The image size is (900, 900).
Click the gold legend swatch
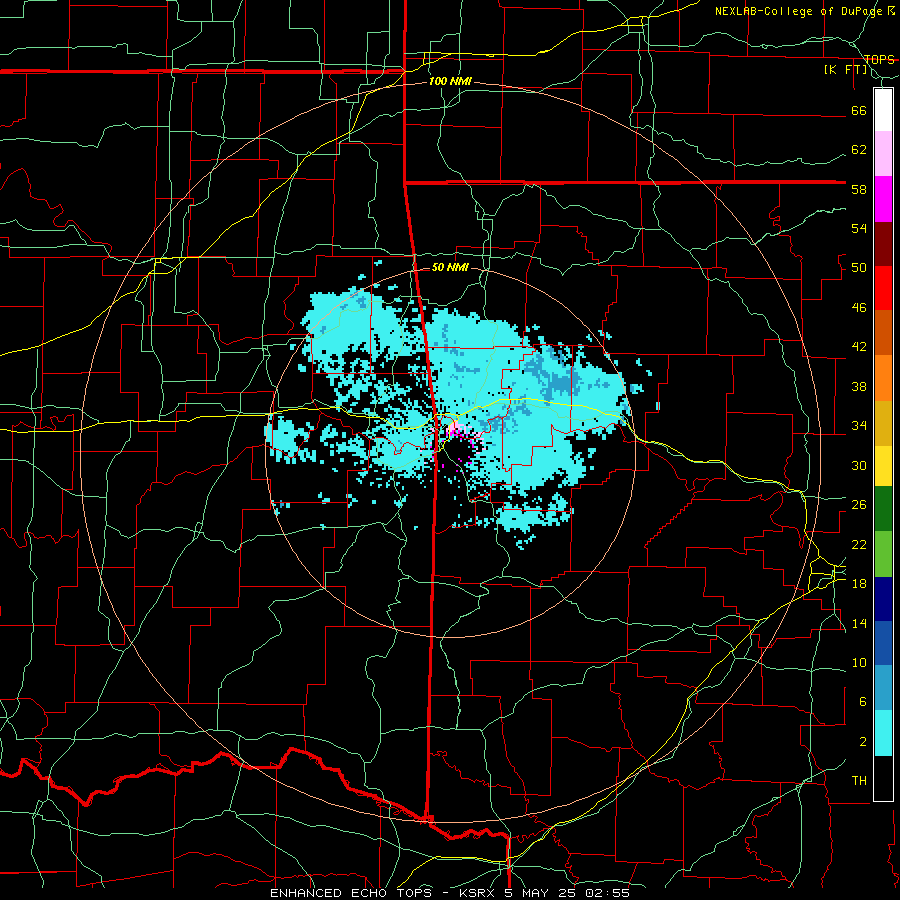click(x=883, y=423)
